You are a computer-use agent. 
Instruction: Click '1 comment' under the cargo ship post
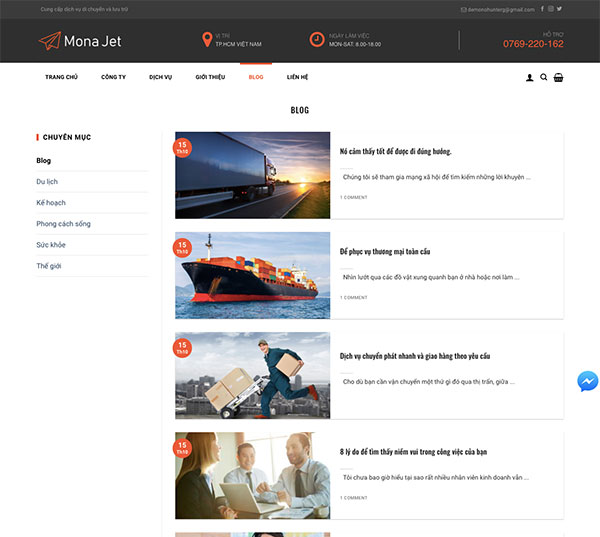[354, 297]
